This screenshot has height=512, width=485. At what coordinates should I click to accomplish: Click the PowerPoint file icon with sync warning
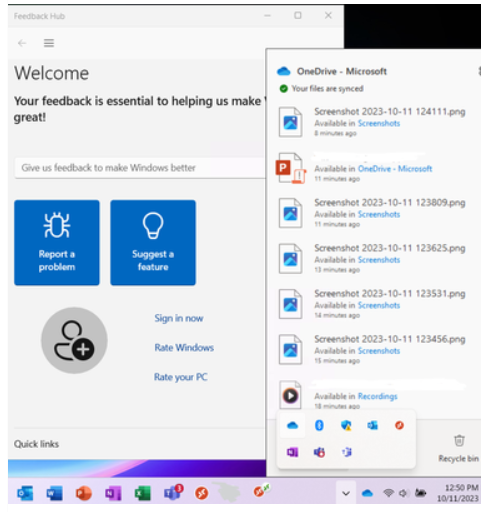pyautogui.click(x=290, y=168)
